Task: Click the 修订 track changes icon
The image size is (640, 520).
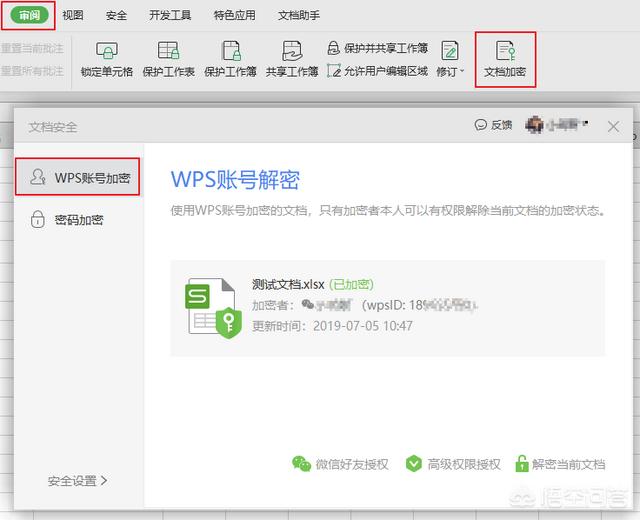Action: point(450,51)
